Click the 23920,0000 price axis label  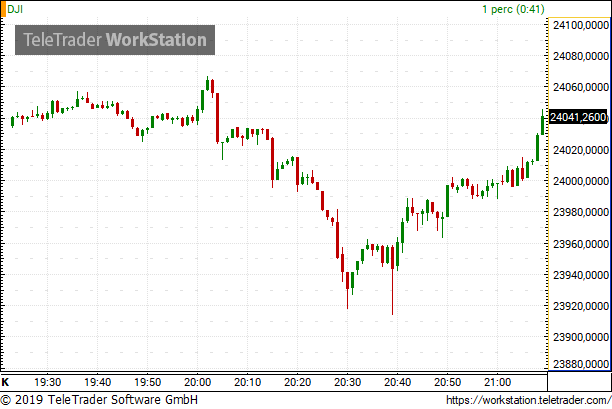(x=581, y=306)
